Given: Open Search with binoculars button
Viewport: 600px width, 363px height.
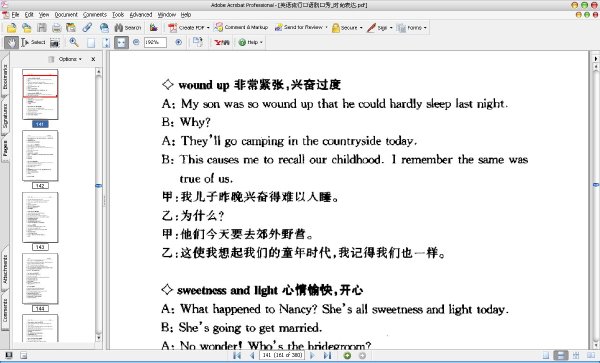Looking at the screenshot, I should click(128, 28).
